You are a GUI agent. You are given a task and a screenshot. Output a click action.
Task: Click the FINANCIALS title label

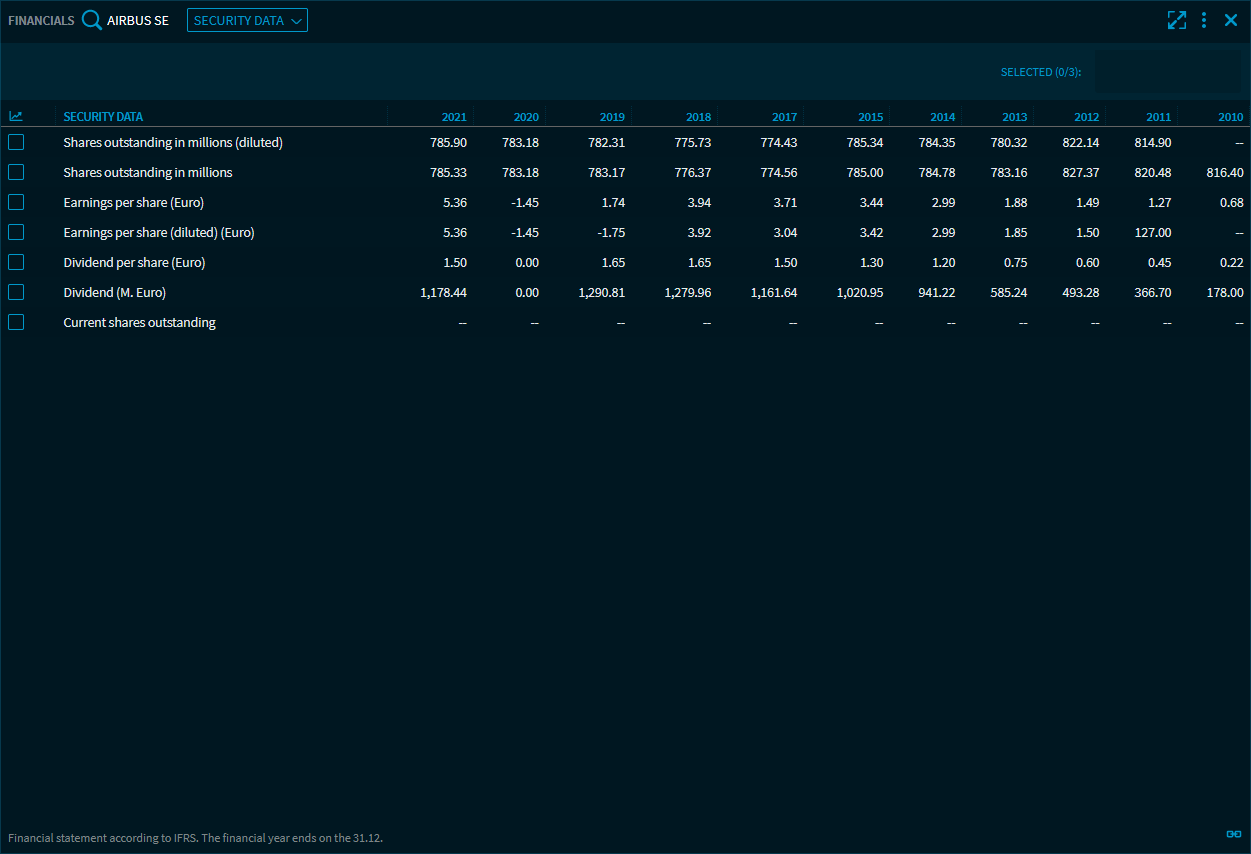pyautogui.click(x=41, y=20)
